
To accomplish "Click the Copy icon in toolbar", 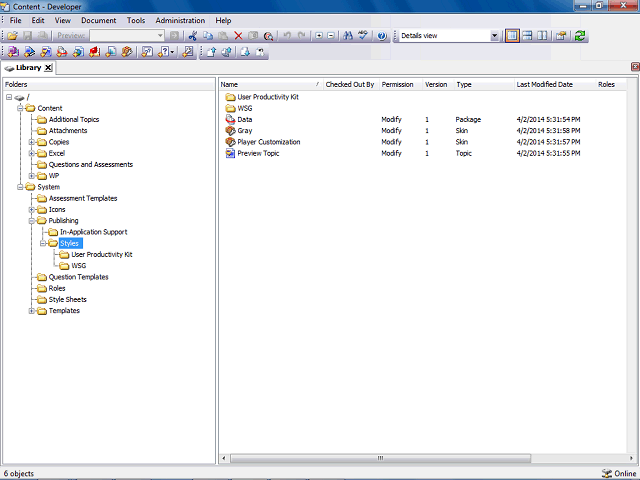I will pyautogui.click(x=208, y=36).
